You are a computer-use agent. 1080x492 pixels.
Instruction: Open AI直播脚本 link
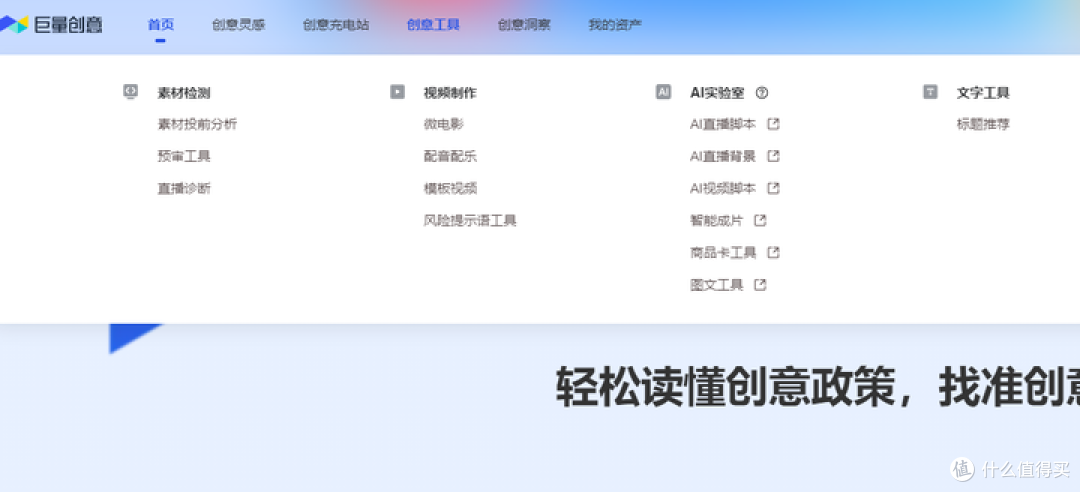click(723, 124)
